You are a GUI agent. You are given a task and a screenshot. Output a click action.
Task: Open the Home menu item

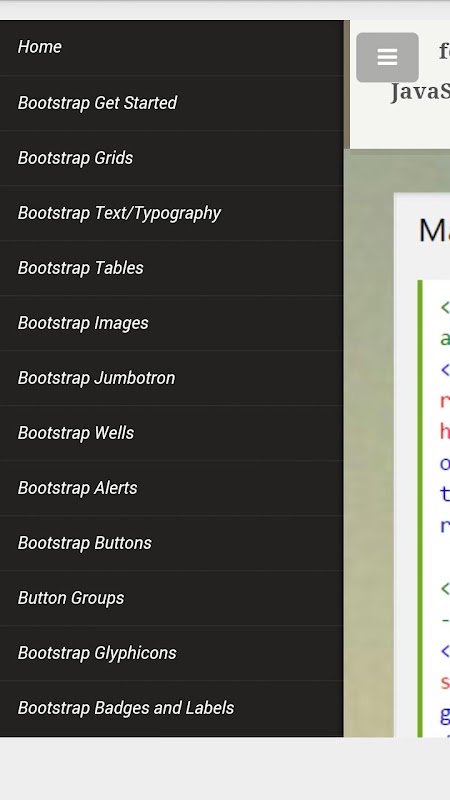pyautogui.click(x=171, y=47)
